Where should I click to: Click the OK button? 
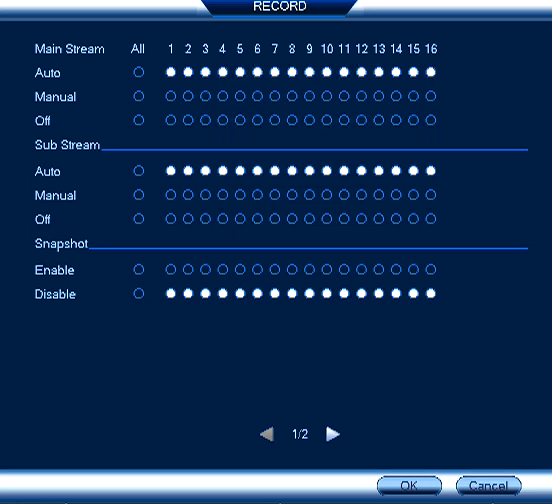[x=409, y=486]
